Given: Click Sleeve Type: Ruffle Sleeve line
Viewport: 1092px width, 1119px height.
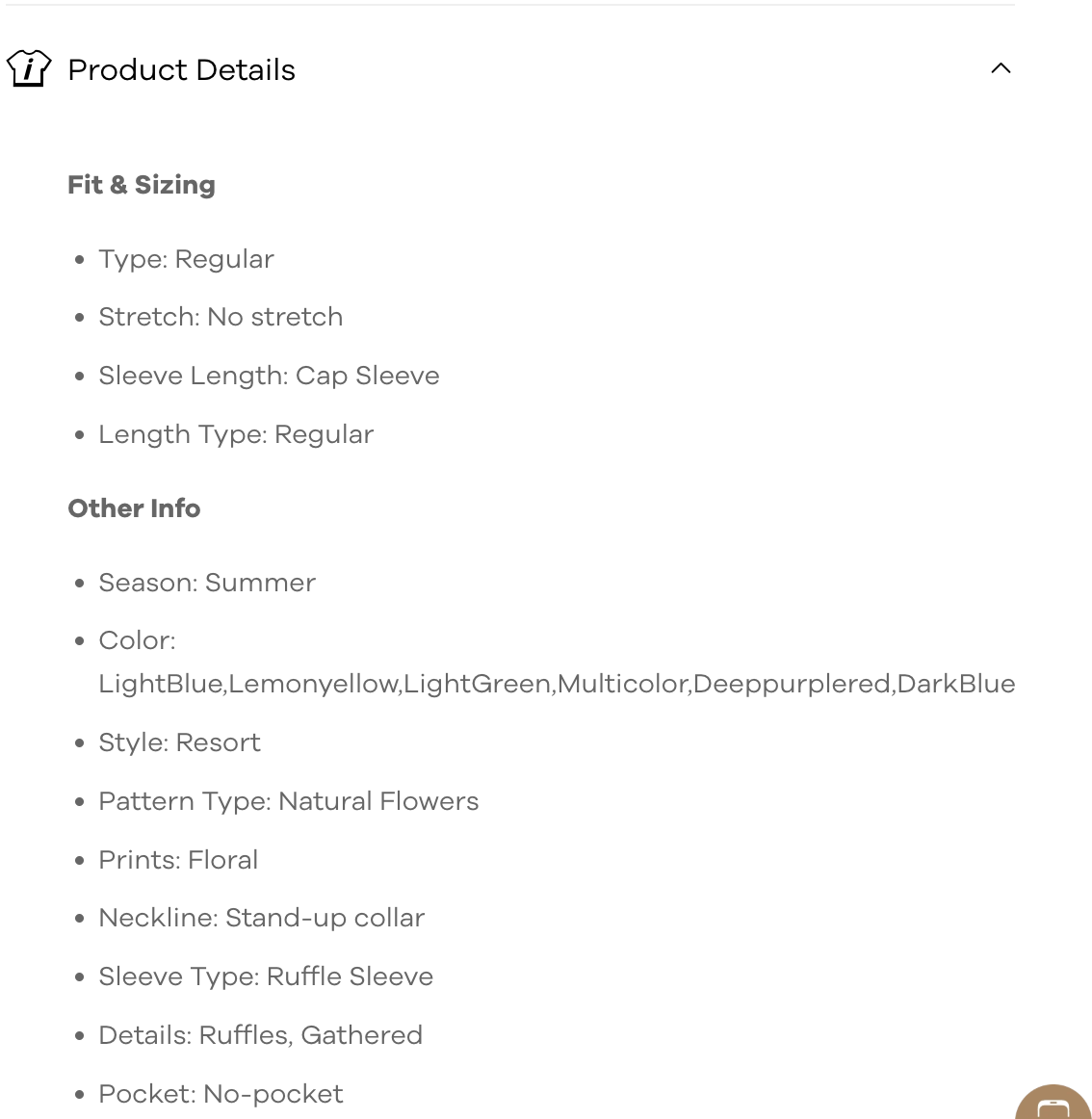Looking at the screenshot, I should (x=266, y=976).
